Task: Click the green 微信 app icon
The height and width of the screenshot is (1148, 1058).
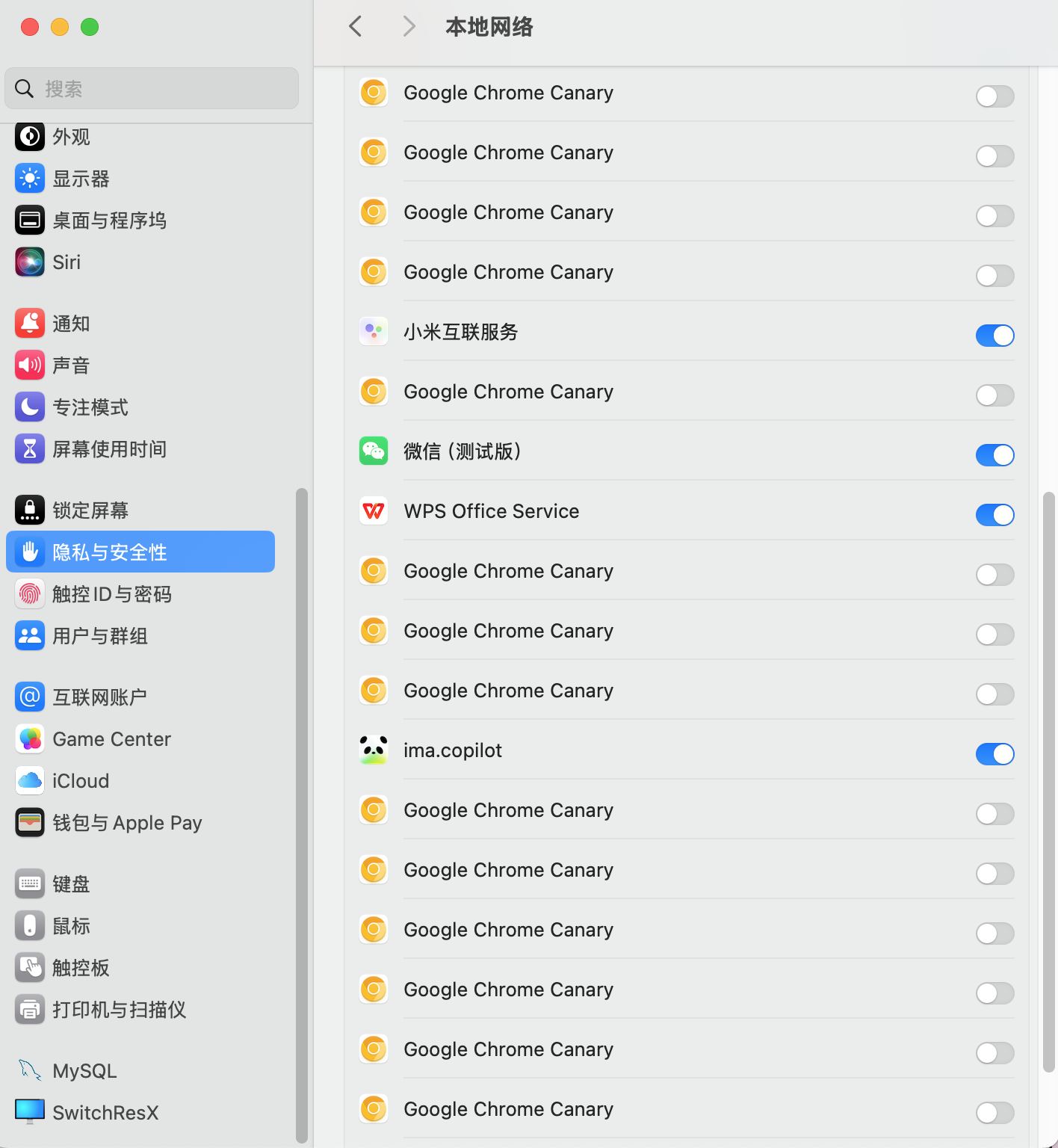Action: click(374, 451)
